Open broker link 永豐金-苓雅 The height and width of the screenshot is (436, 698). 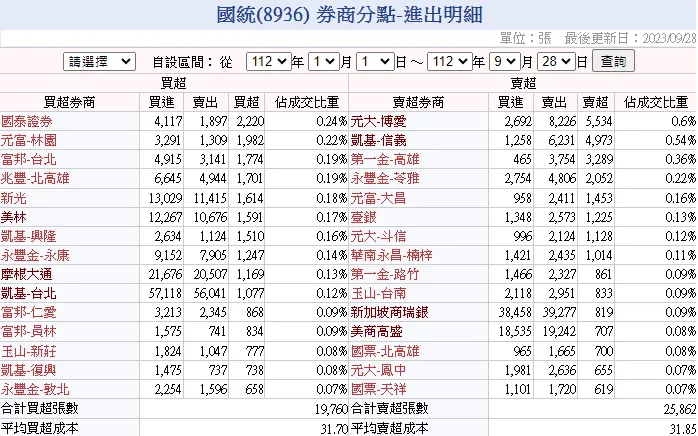click(385, 179)
